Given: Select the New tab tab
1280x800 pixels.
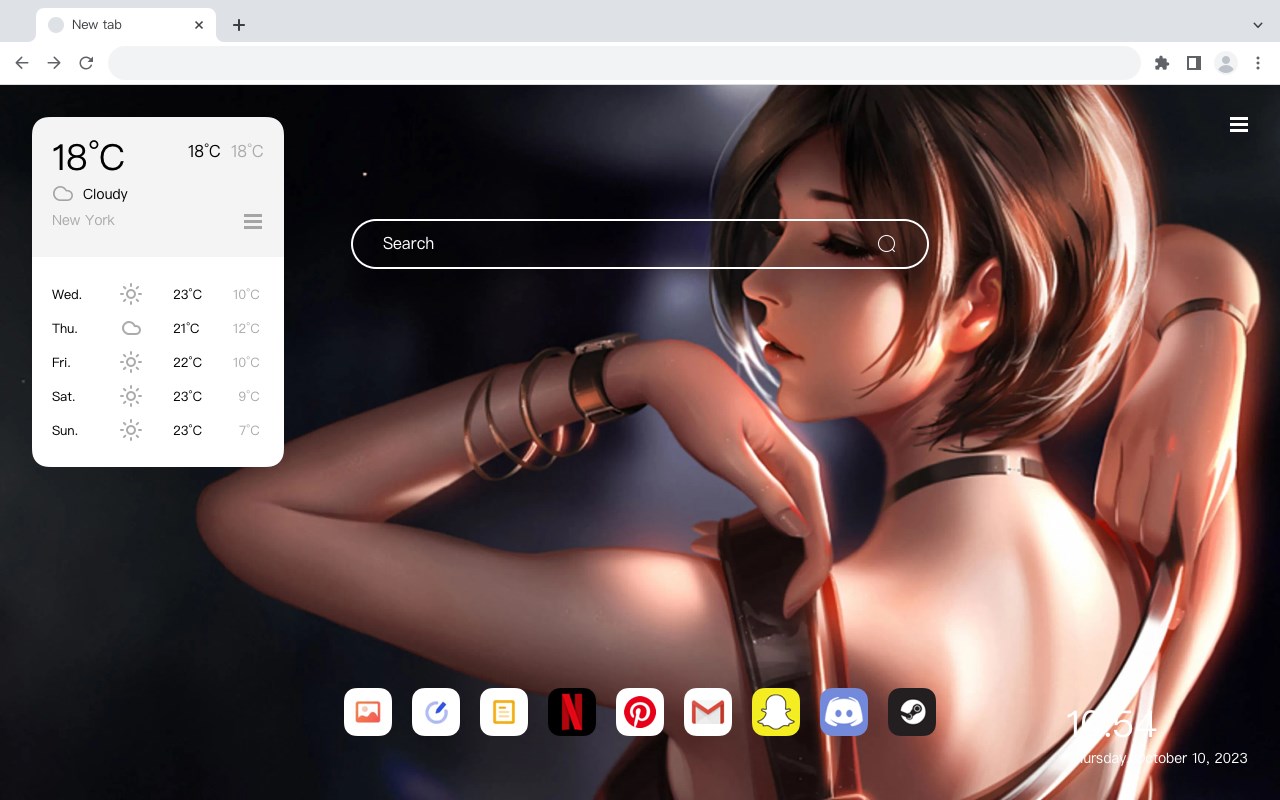Looking at the screenshot, I should (126, 25).
